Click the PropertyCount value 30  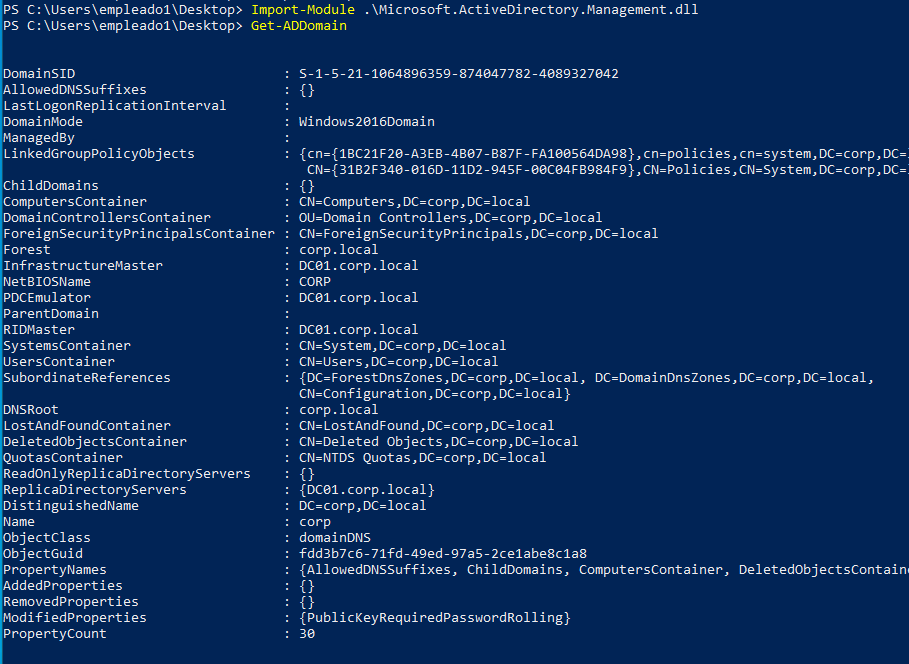pyautogui.click(x=307, y=634)
